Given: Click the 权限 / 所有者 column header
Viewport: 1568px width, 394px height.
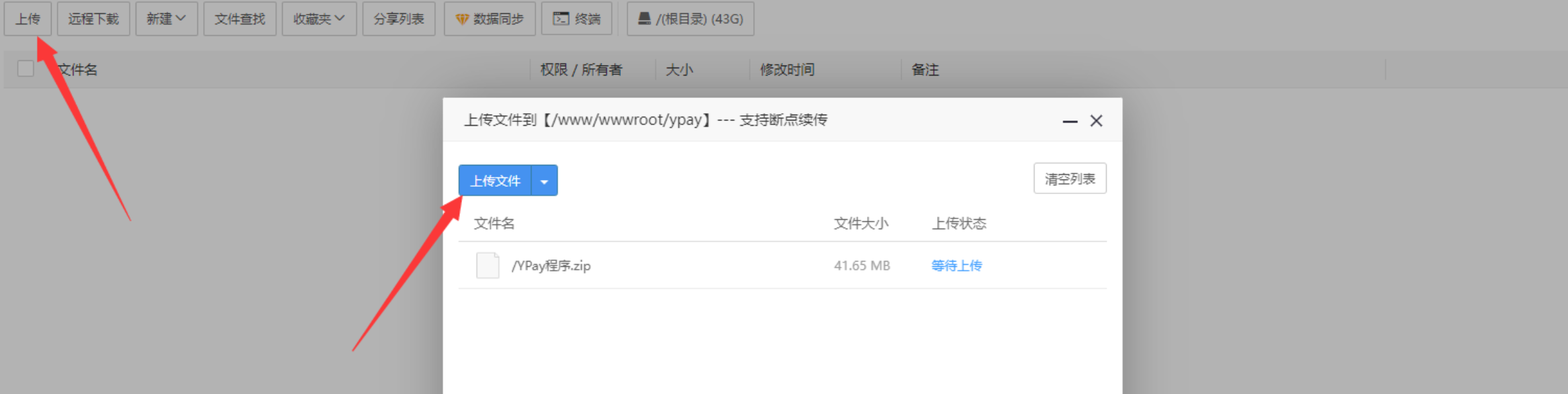Looking at the screenshot, I should coord(581,70).
